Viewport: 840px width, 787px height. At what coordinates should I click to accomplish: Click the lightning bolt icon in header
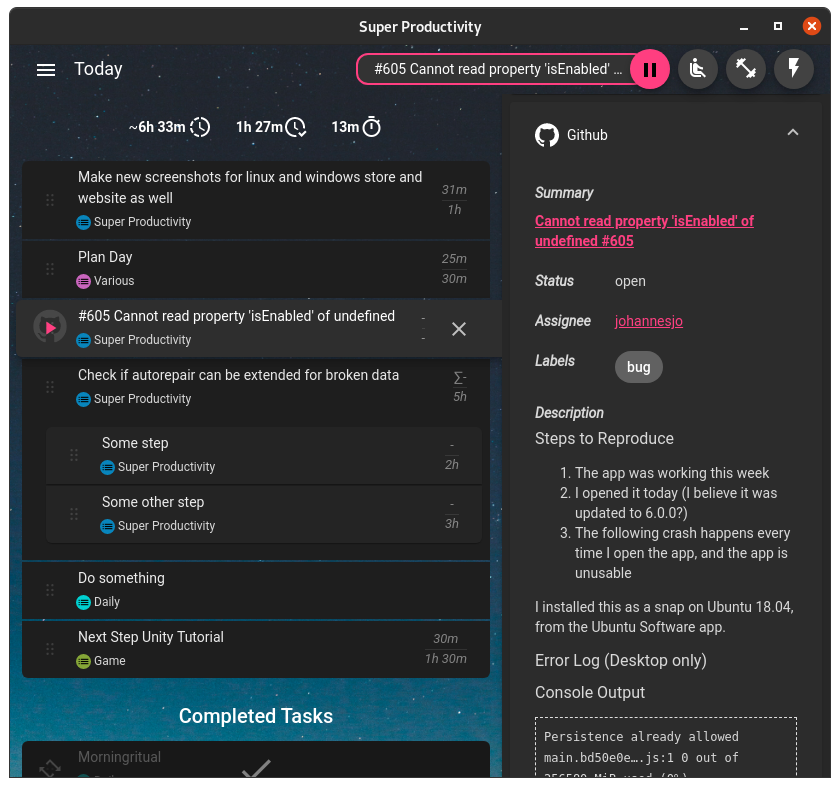[794, 69]
